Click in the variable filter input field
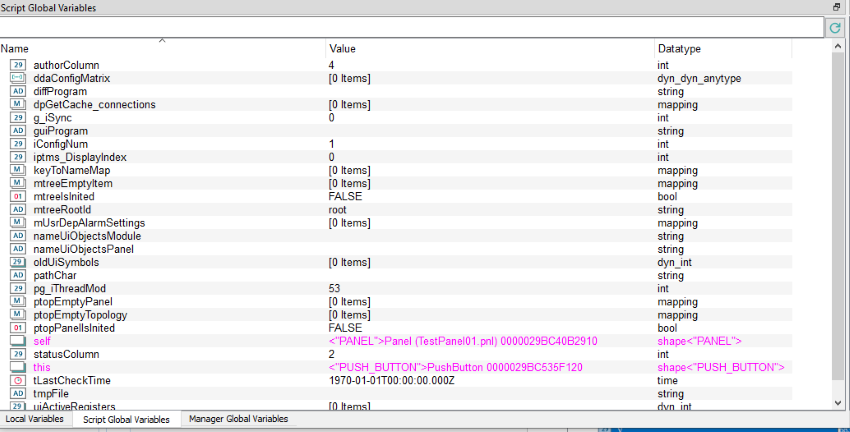This screenshot has height=432, width=850. [410, 27]
